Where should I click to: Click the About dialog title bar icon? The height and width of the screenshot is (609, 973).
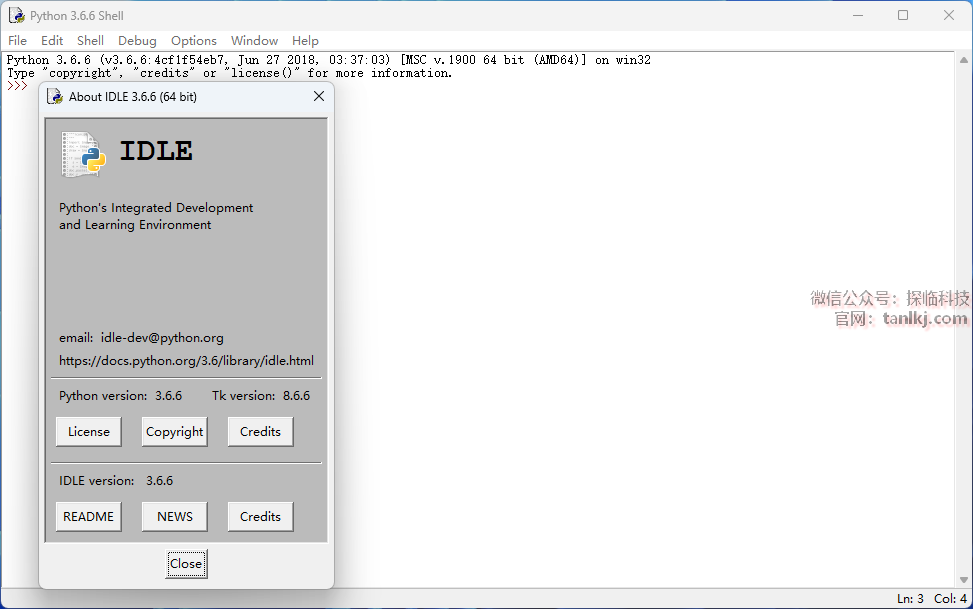55,96
